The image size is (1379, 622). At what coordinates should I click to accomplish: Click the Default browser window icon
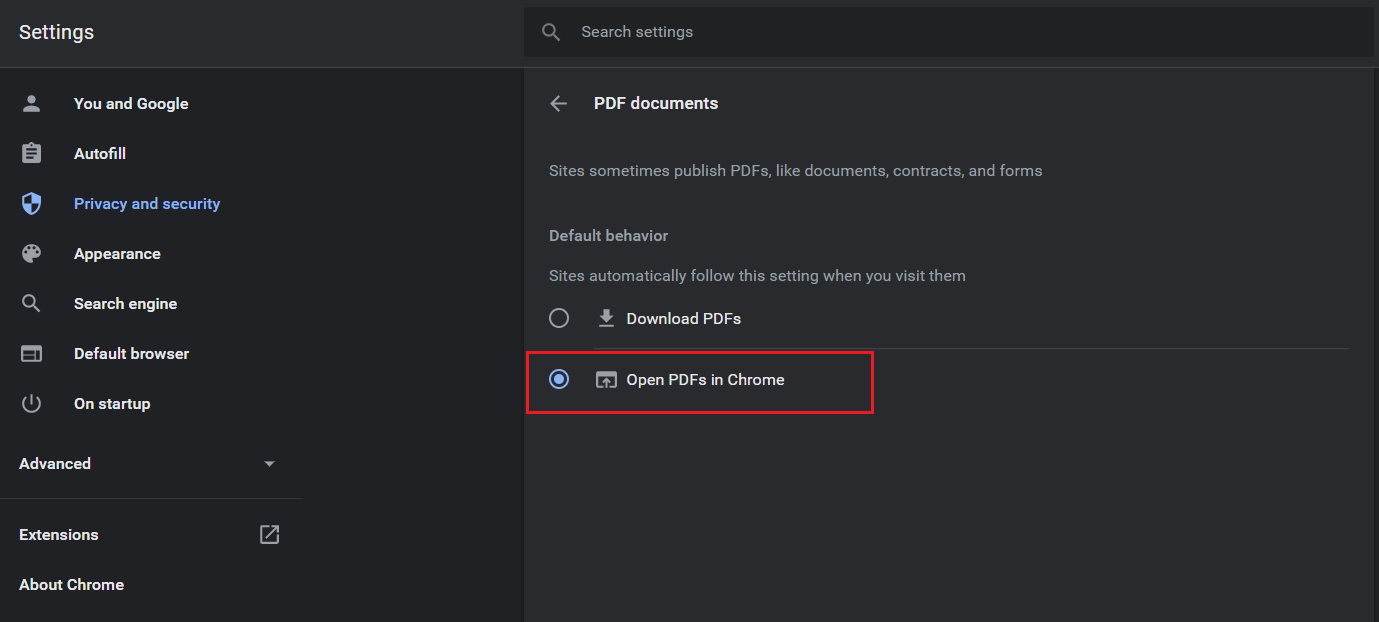(32, 354)
